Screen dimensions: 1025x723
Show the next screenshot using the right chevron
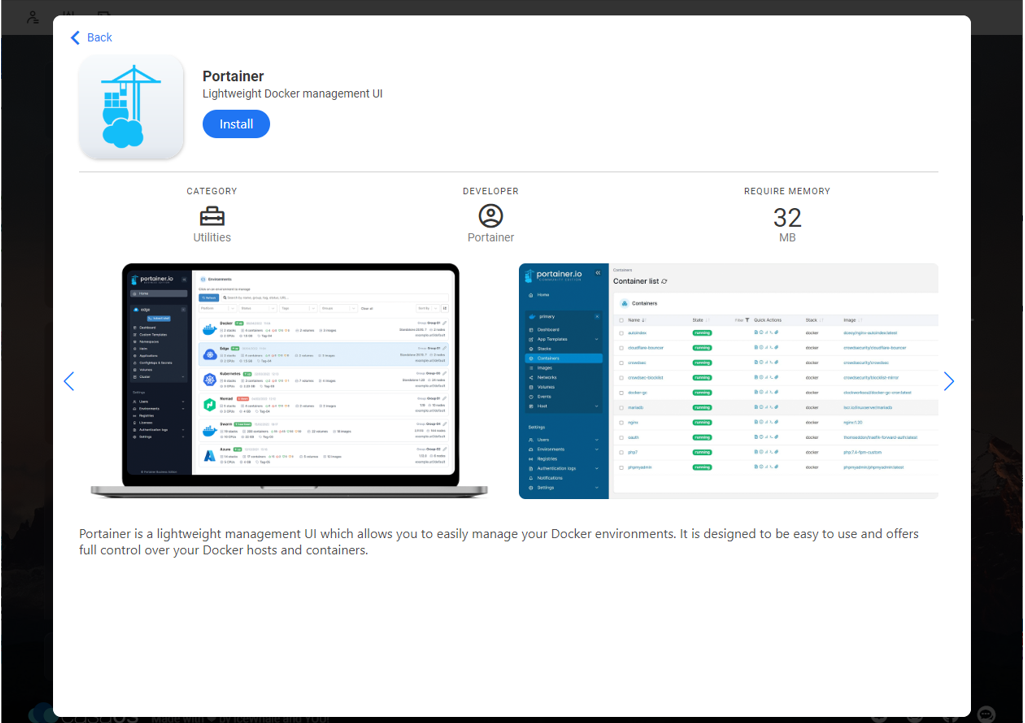point(948,381)
